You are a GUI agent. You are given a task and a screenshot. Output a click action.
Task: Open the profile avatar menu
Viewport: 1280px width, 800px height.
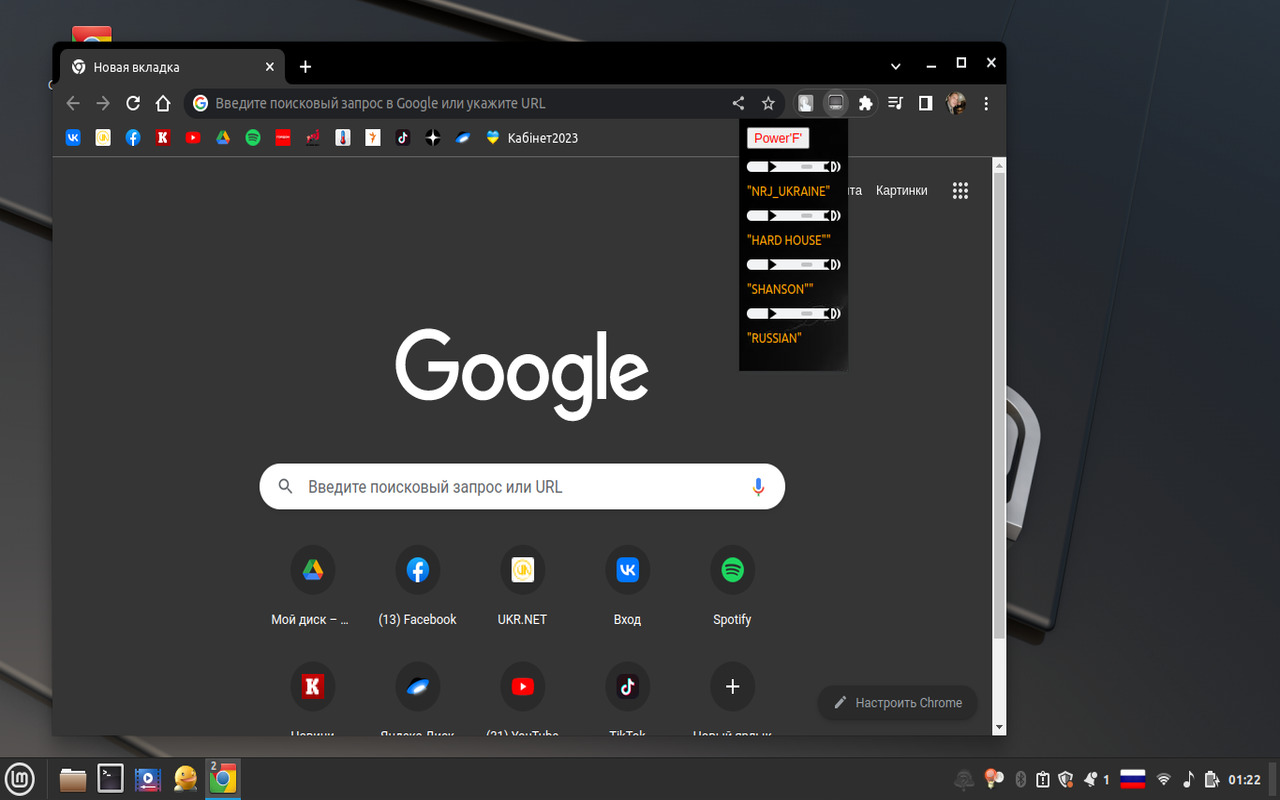click(x=956, y=103)
